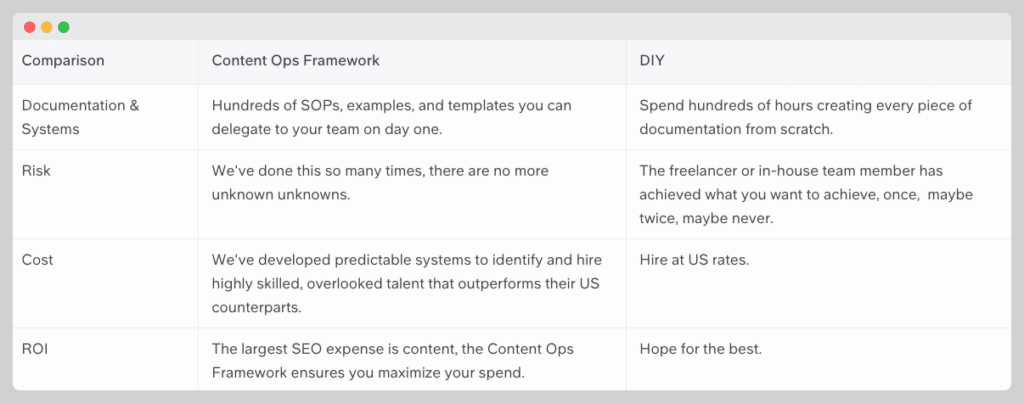The image size is (1024, 403).
Task: Click the Documentation & Systems row label
Action: coord(80,118)
